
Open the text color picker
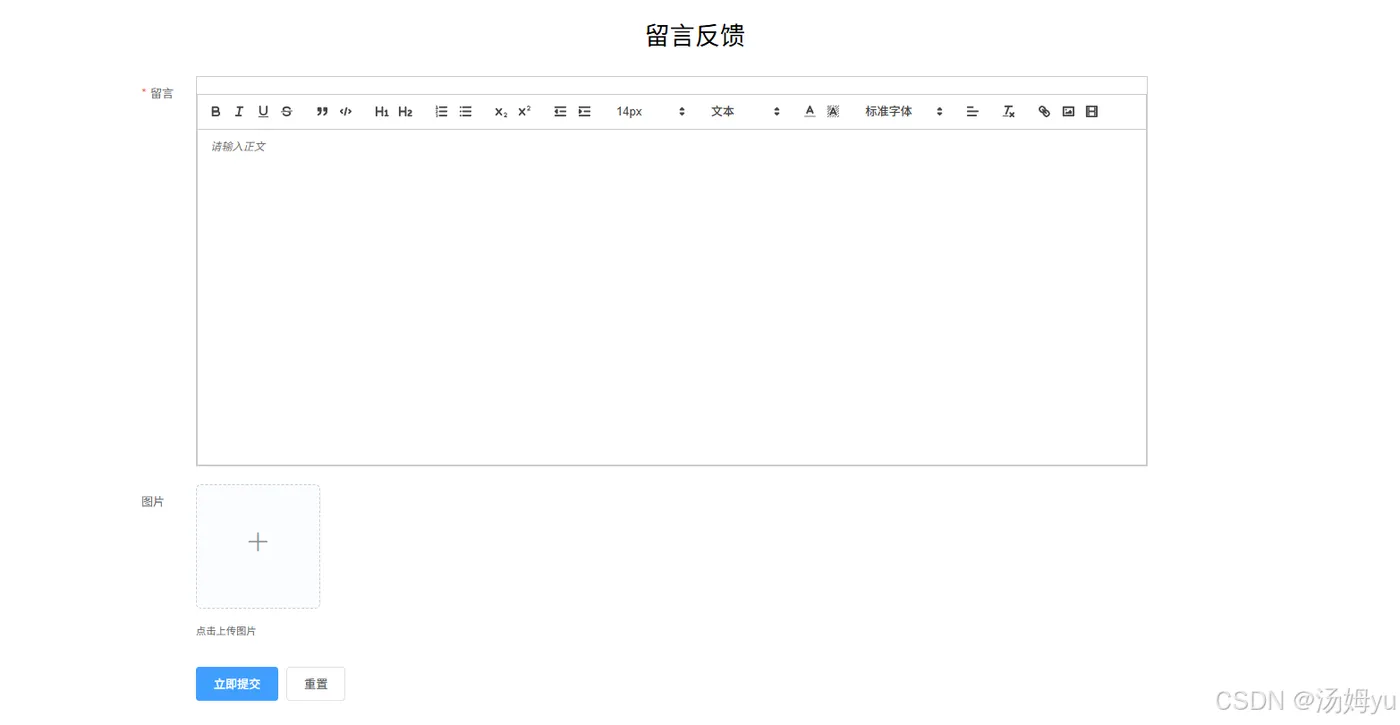coord(810,112)
